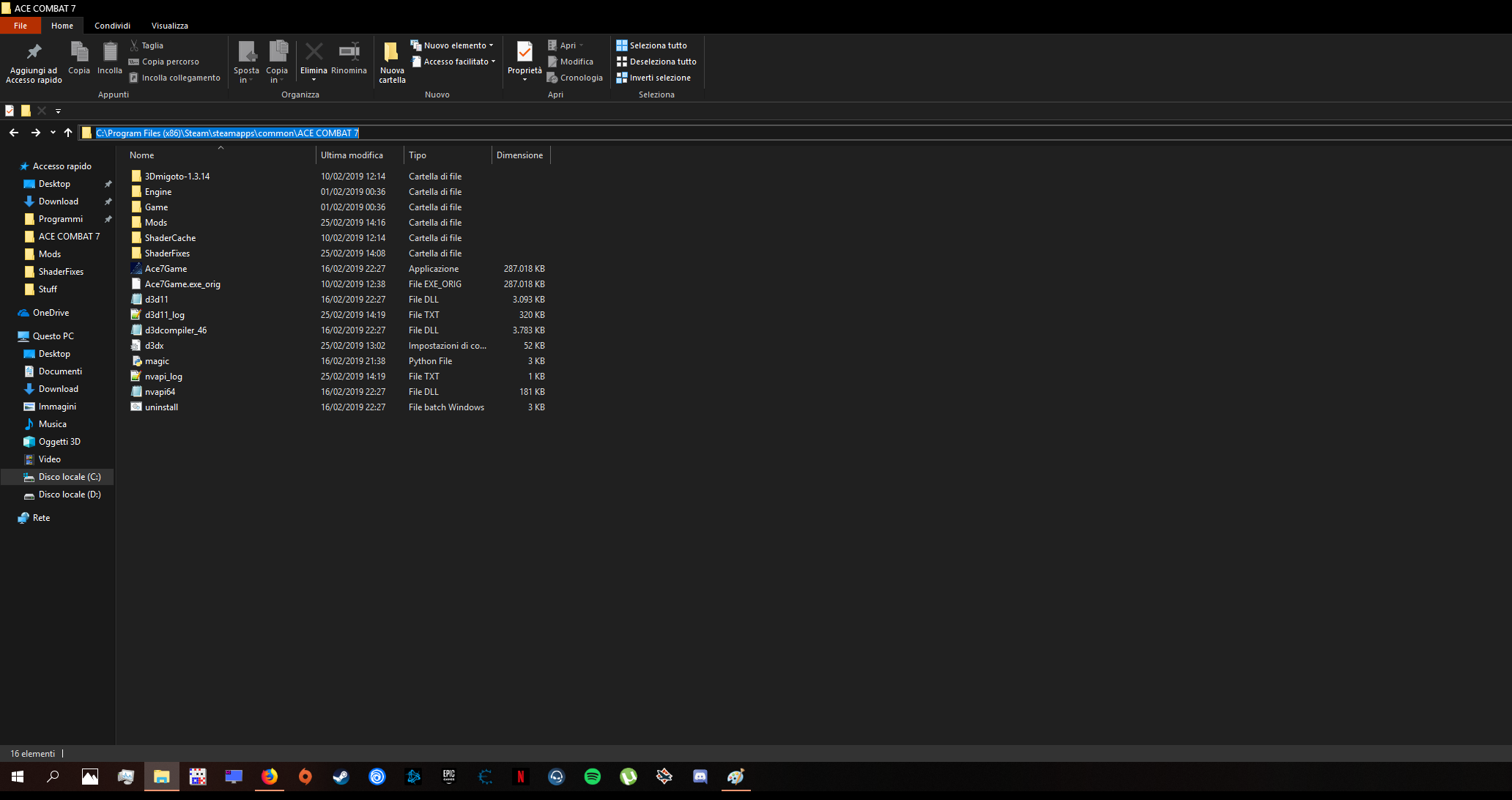The height and width of the screenshot is (800, 1512).
Task: Click the address bar path field
Action: click(x=795, y=133)
